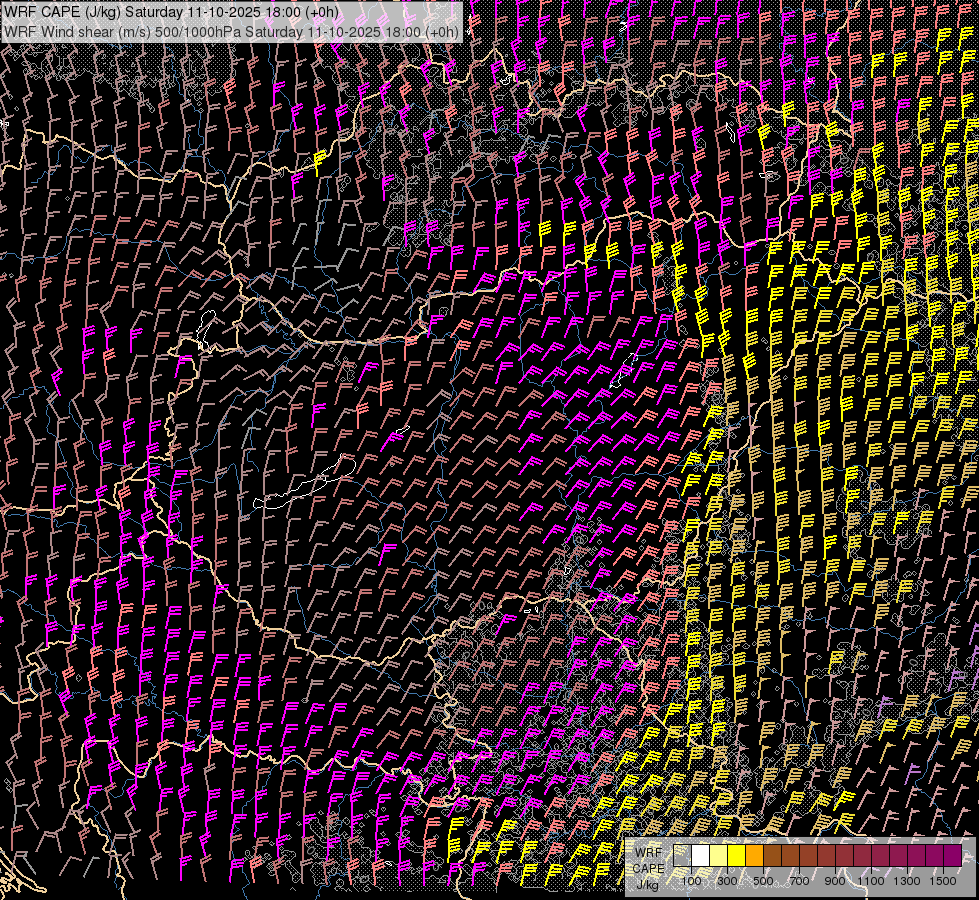This screenshot has height=900, width=979.
Task: Select the 700 legend scale label
Action: click(x=799, y=881)
